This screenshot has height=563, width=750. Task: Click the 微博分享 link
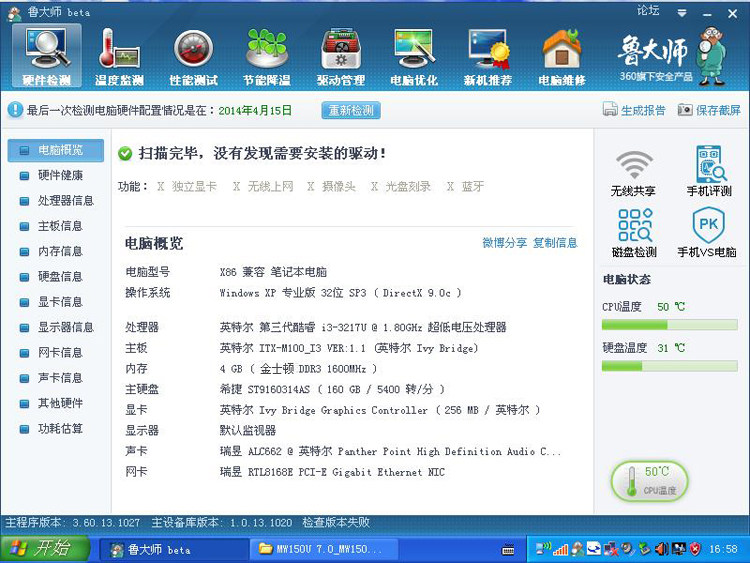point(504,243)
